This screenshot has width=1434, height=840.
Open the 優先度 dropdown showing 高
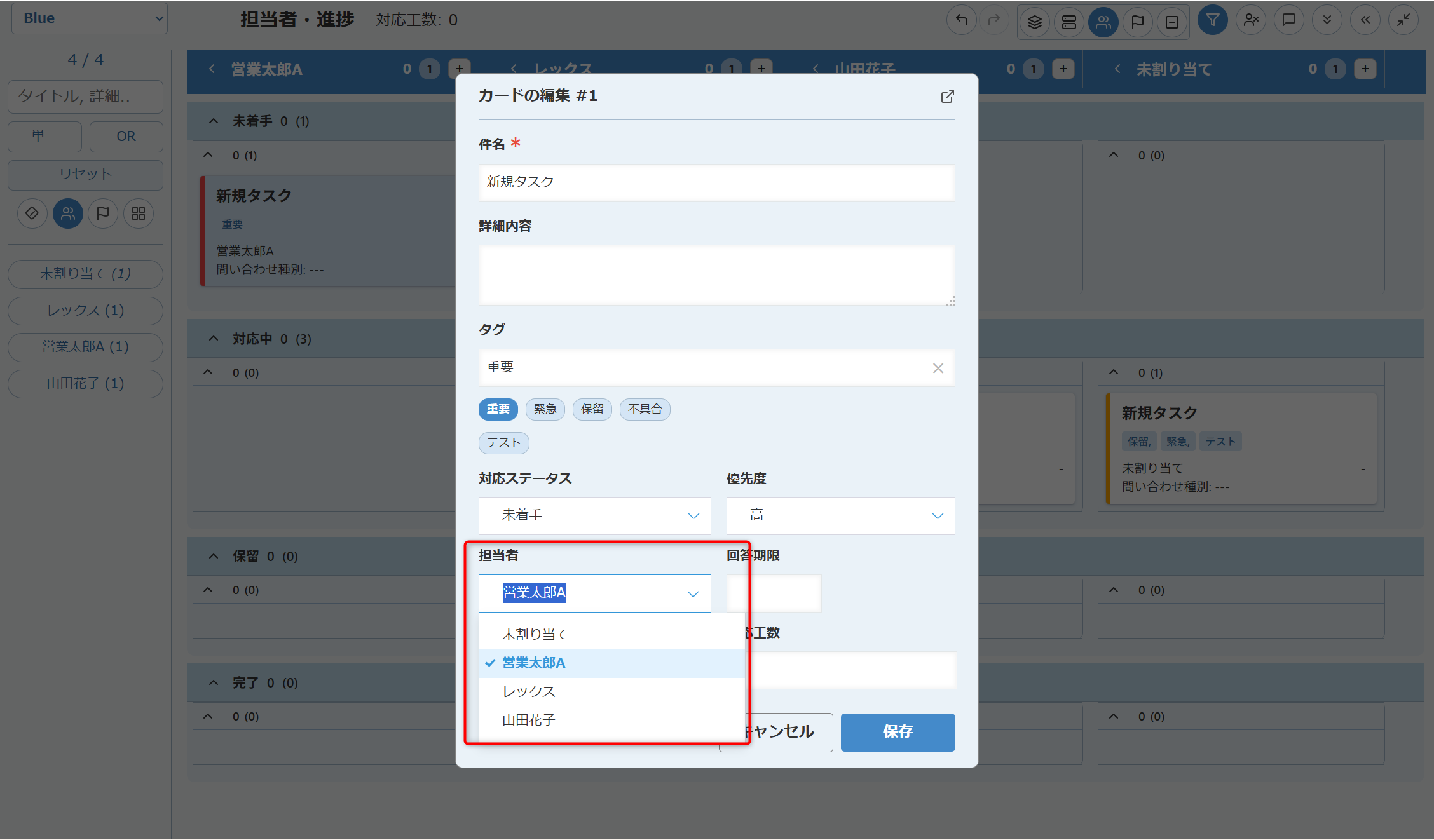840,515
